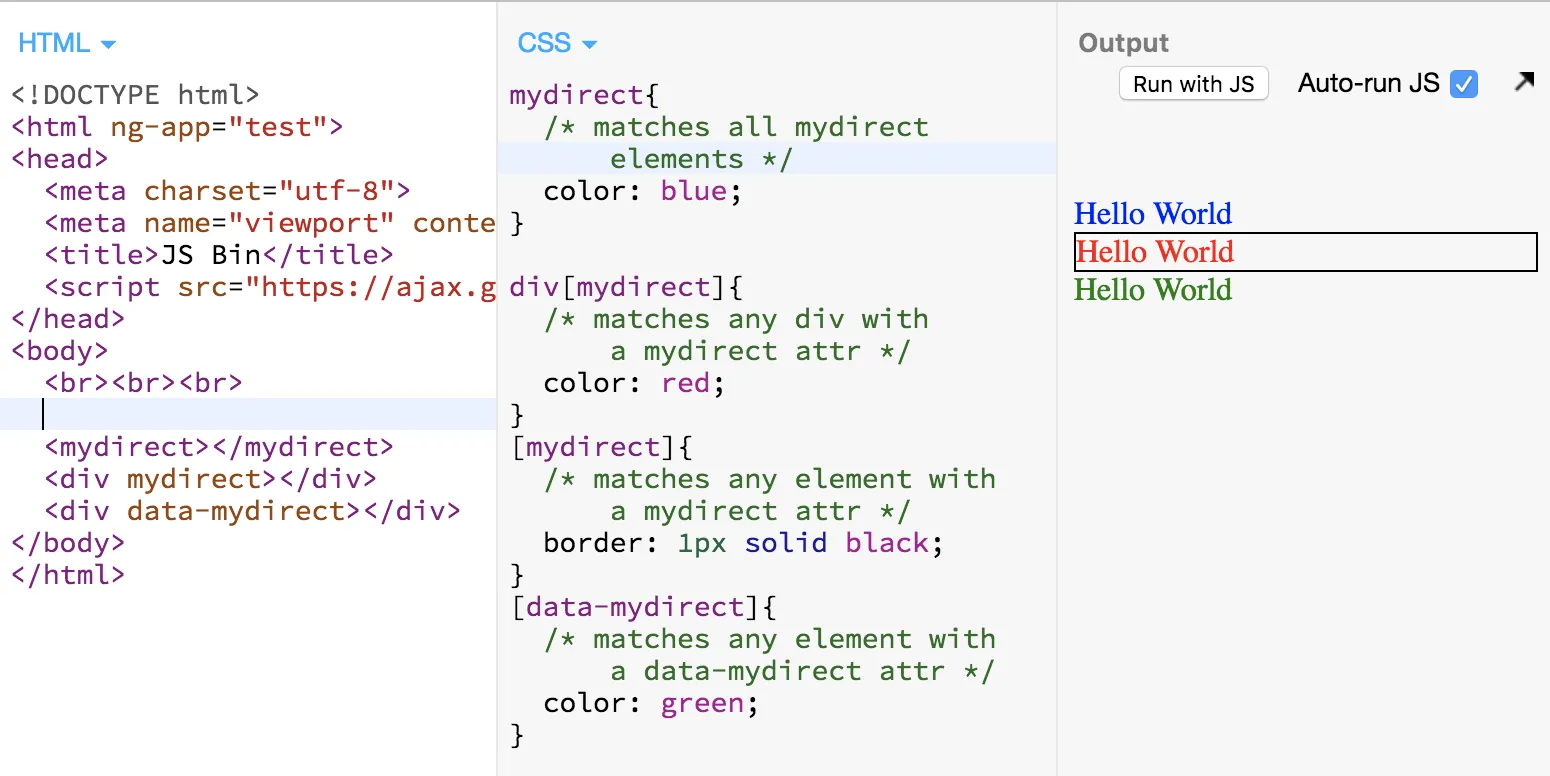This screenshot has height=776, width=1550.
Task: Click the green Hello World text
Action: (x=1152, y=290)
